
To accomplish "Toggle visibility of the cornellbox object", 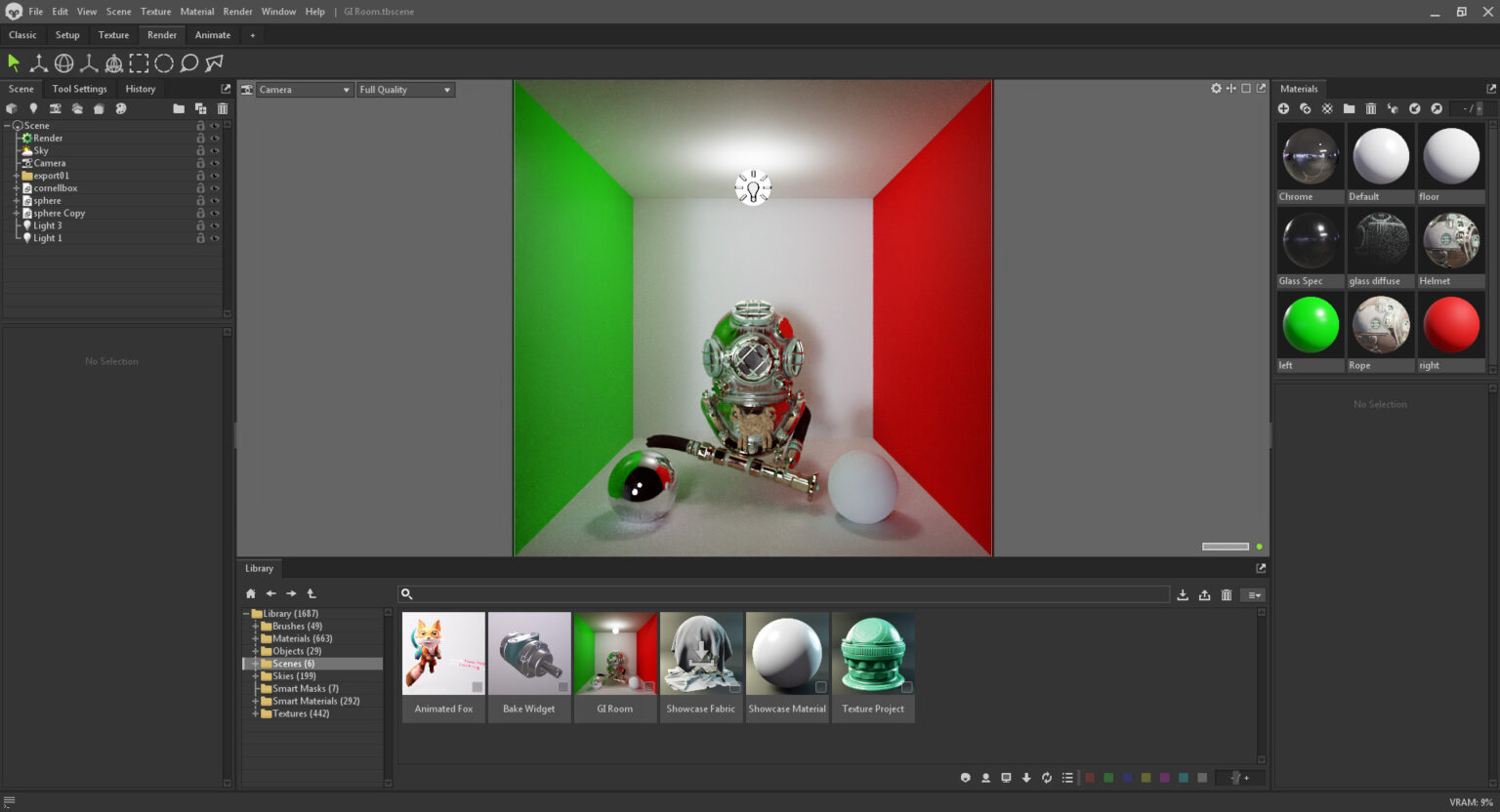I will coord(213,187).
